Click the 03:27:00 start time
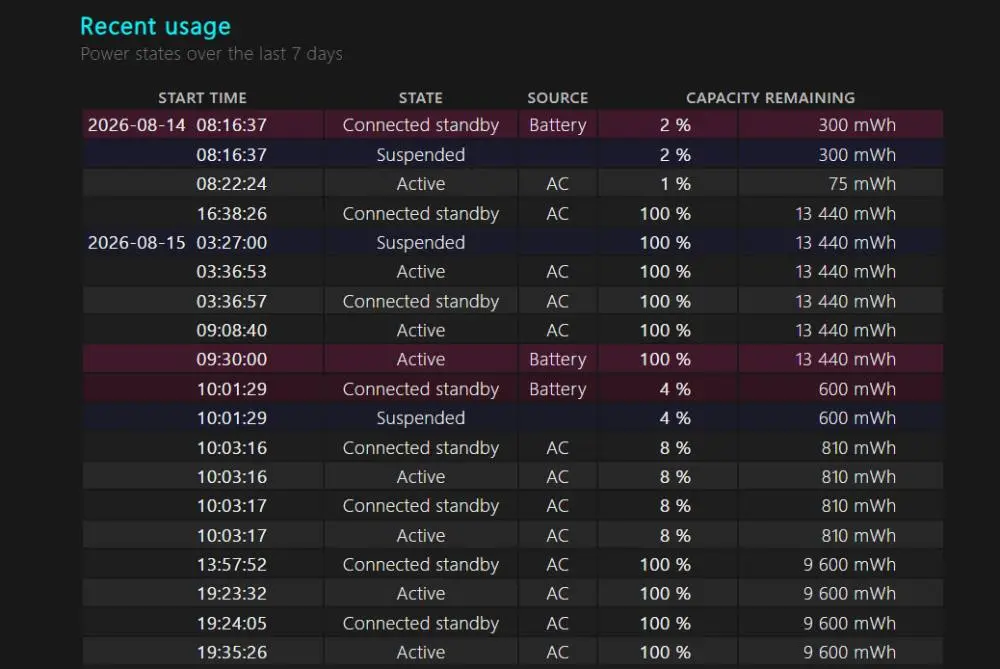The width and height of the screenshot is (1000, 669). 232,243
